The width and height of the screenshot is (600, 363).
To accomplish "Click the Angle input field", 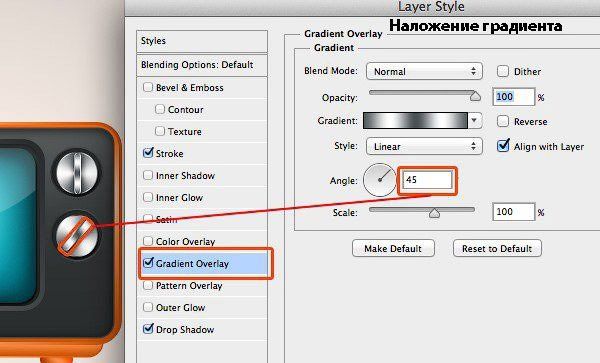I will pyautogui.click(x=427, y=180).
